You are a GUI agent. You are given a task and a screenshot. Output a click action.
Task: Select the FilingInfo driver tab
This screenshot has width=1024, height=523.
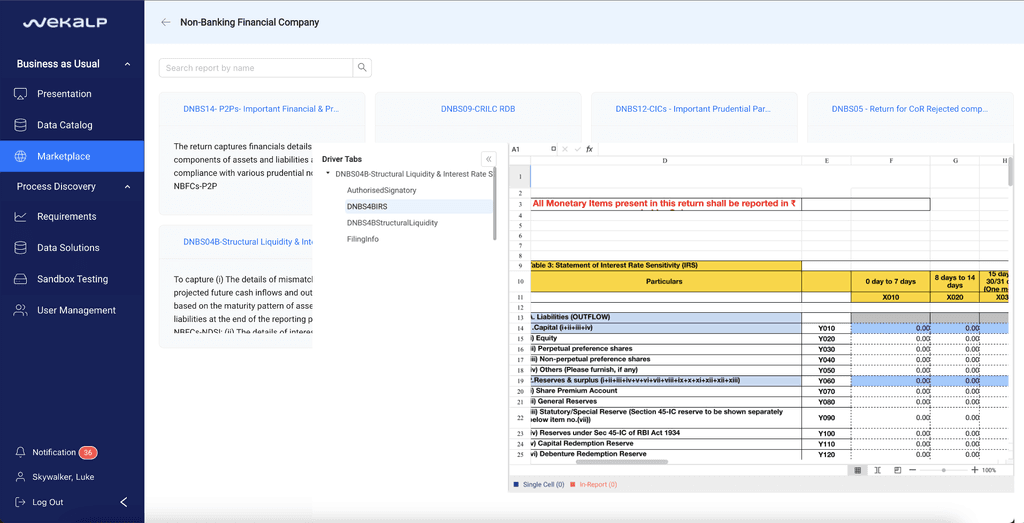362,239
